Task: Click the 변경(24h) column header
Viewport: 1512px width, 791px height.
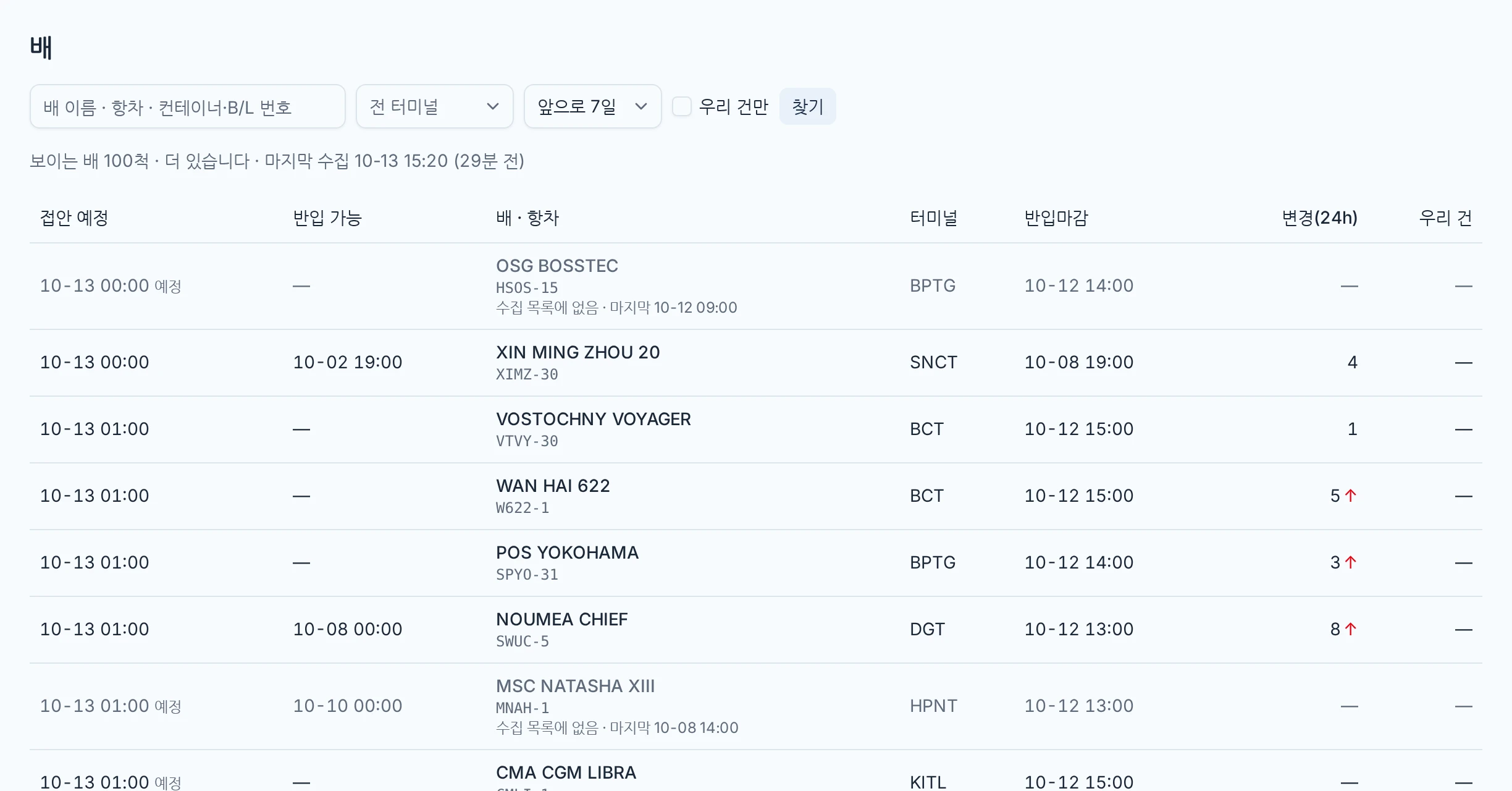Action: (1320, 218)
